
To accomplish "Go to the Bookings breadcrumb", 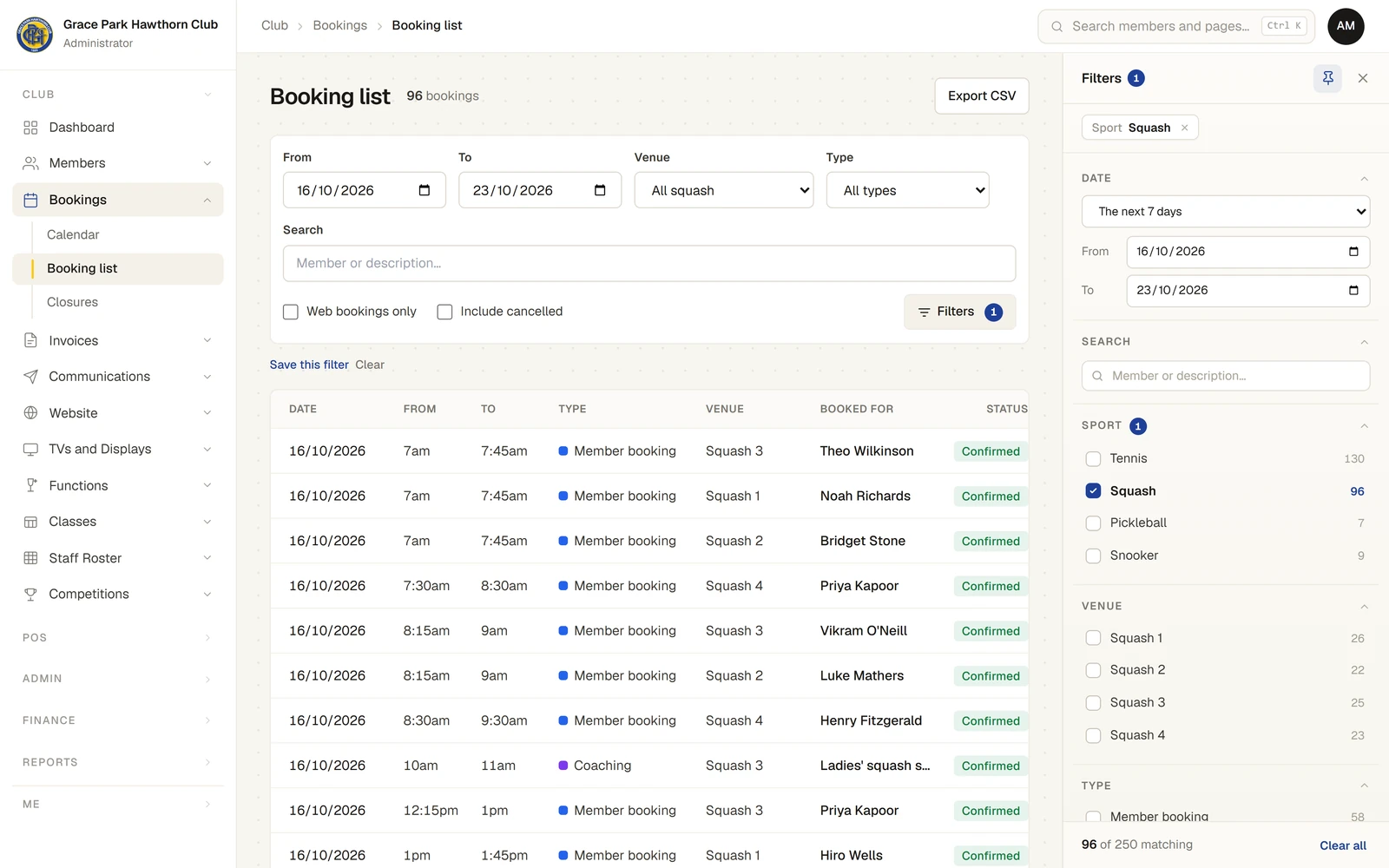I will (340, 25).
